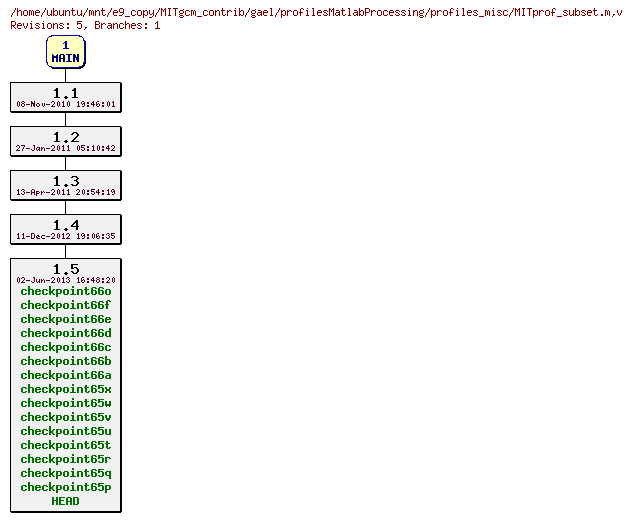Viewport: 632px width, 521px height.
Task: Click date 11-Dec-2012 19:06:35
Action: [x=66, y=236]
